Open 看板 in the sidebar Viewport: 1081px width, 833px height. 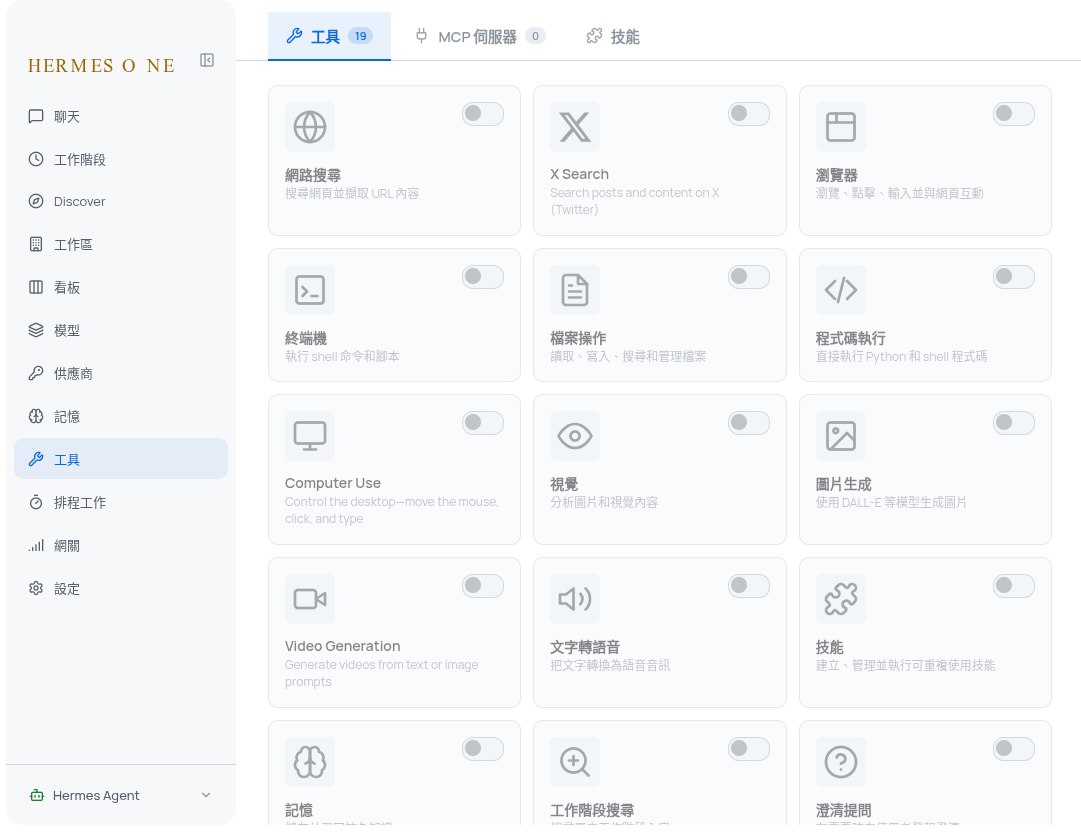tap(121, 287)
